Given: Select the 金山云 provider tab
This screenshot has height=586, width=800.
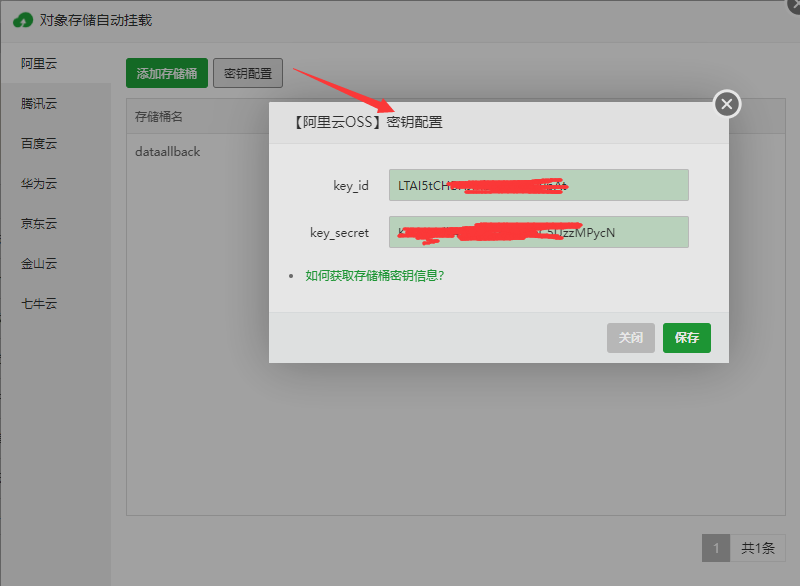Looking at the screenshot, I should [55, 264].
